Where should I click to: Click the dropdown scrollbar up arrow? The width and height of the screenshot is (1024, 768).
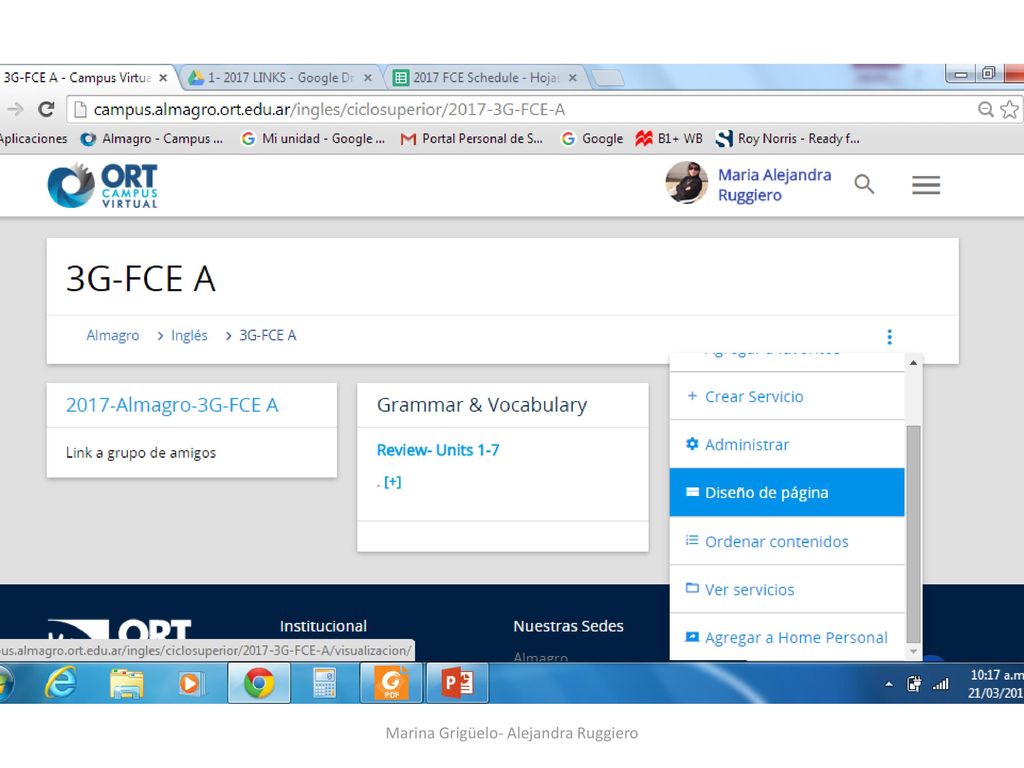tap(913, 362)
